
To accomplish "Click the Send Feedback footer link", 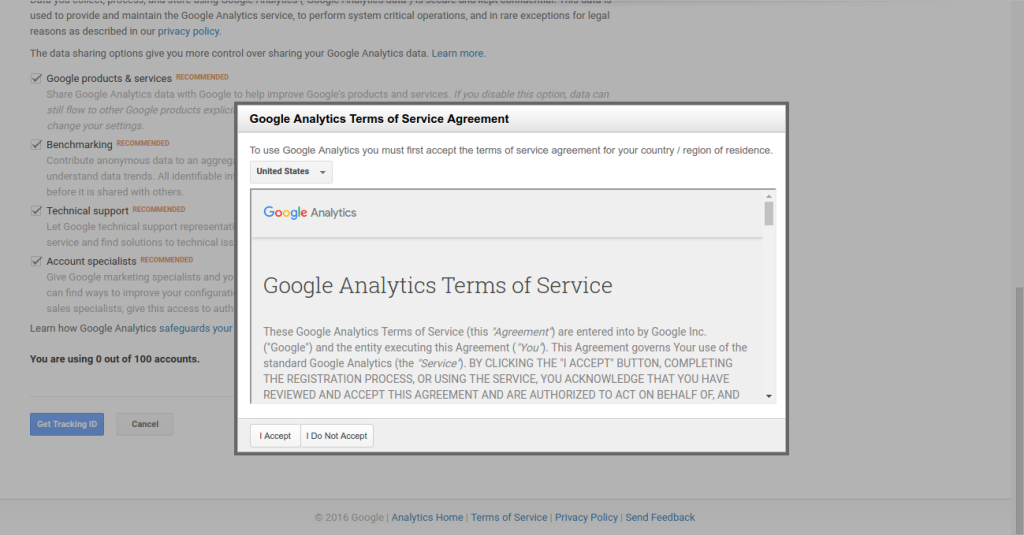I will point(660,517).
